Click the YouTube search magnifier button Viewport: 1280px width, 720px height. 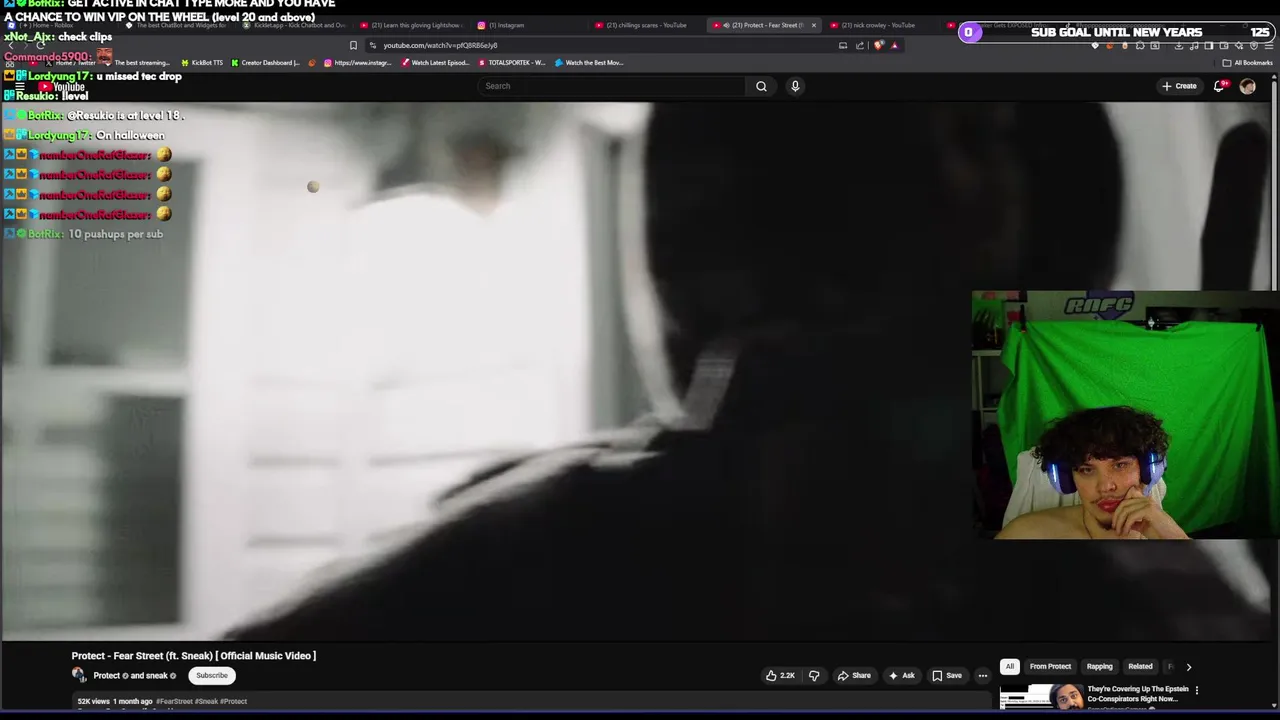pyautogui.click(x=761, y=86)
